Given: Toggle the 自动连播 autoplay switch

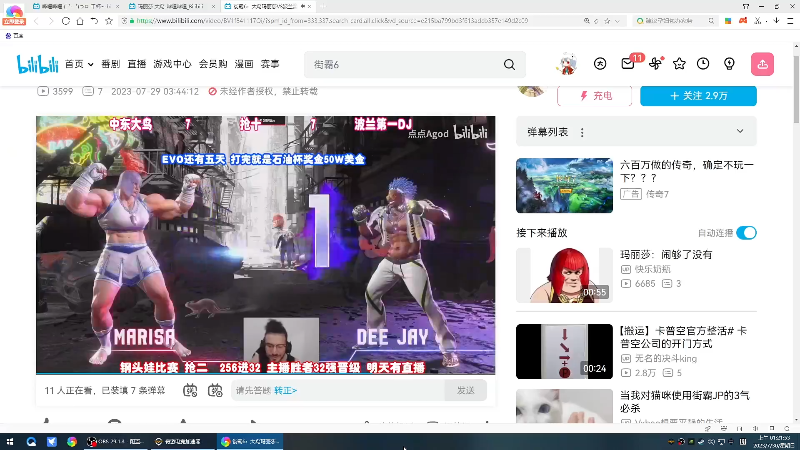Looking at the screenshot, I should (746, 233).
